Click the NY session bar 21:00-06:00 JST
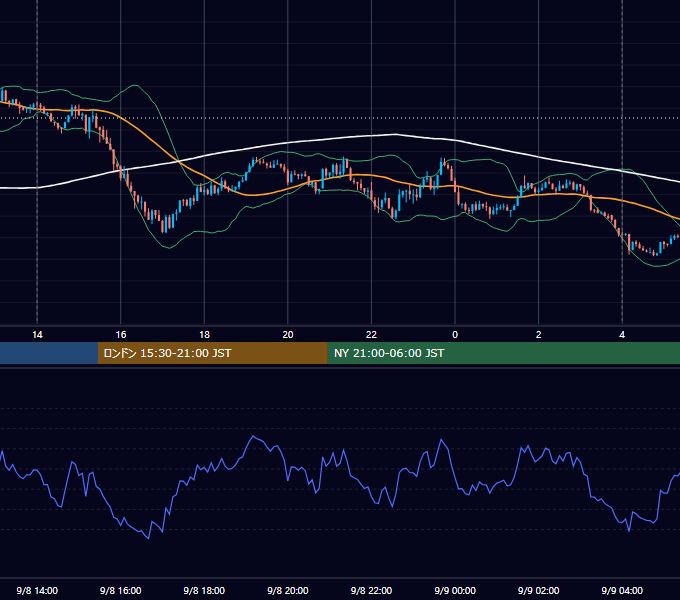680x600 pixels. click(x=503, y=353)
